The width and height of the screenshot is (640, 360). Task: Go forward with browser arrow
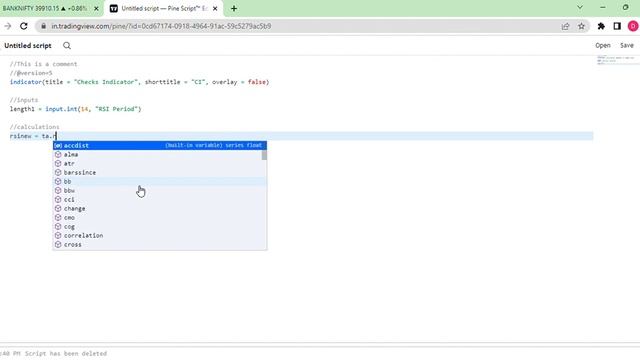tap(8, 26)
